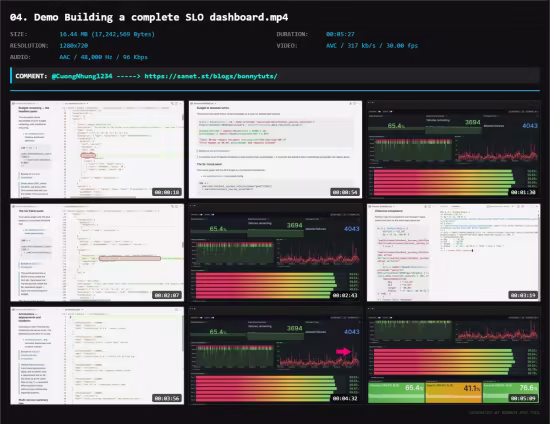Click the 76.6% green stat panel
This screenshot has width=550, height=424.
click(511, 393)
